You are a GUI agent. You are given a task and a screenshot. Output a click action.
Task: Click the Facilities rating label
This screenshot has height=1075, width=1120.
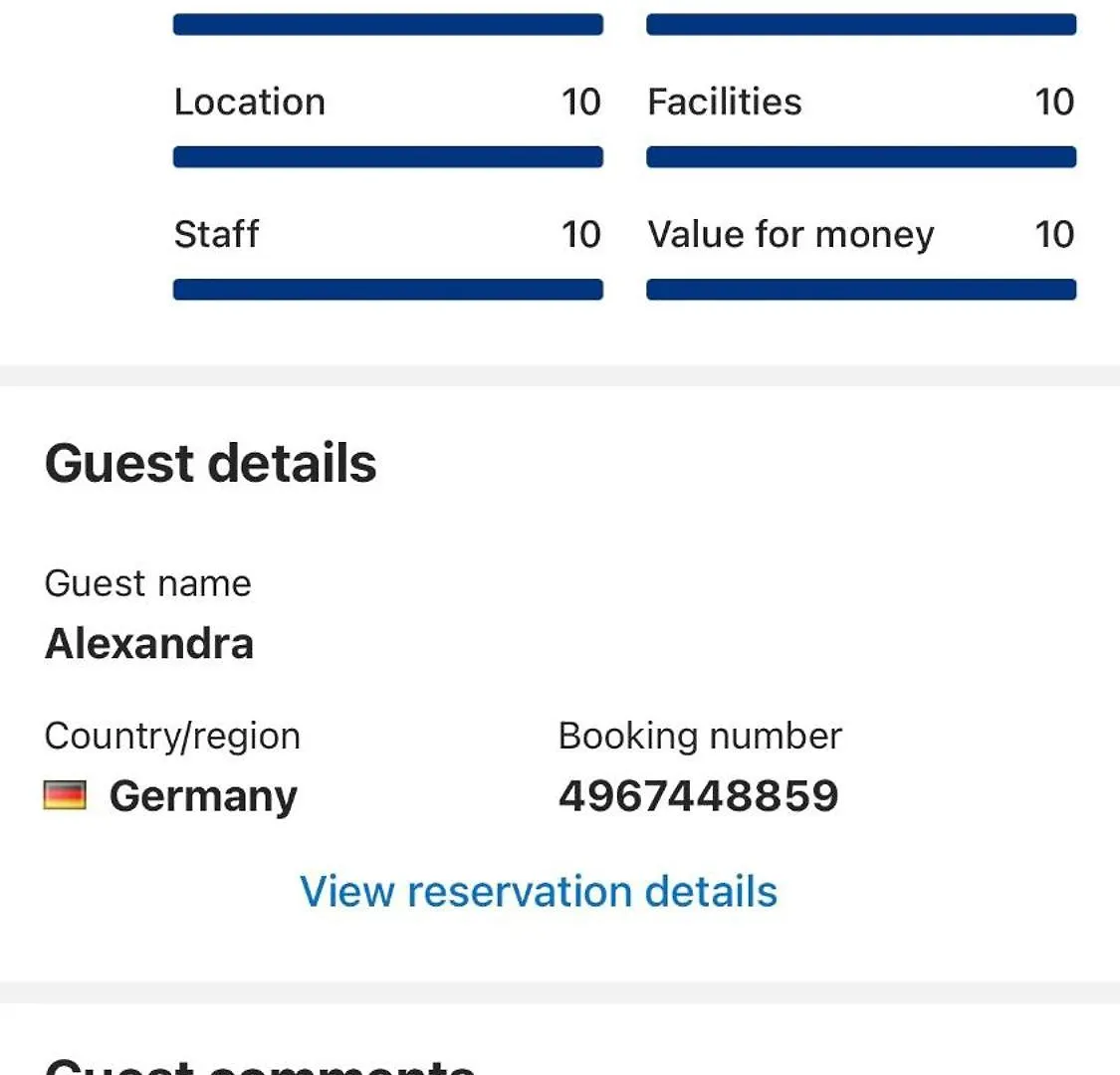coord(725,102)
